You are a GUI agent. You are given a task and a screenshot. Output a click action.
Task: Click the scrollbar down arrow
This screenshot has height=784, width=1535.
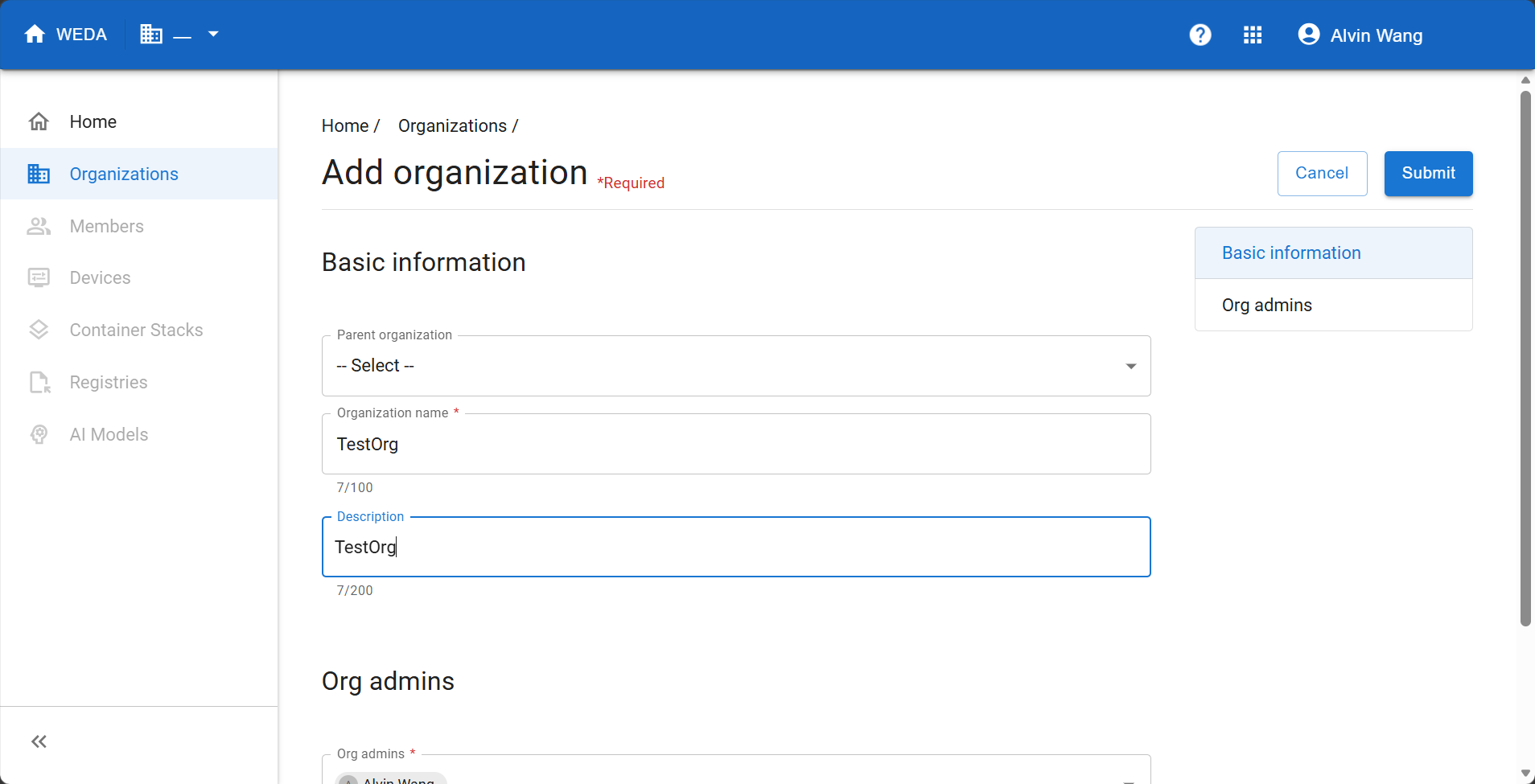1525,774
